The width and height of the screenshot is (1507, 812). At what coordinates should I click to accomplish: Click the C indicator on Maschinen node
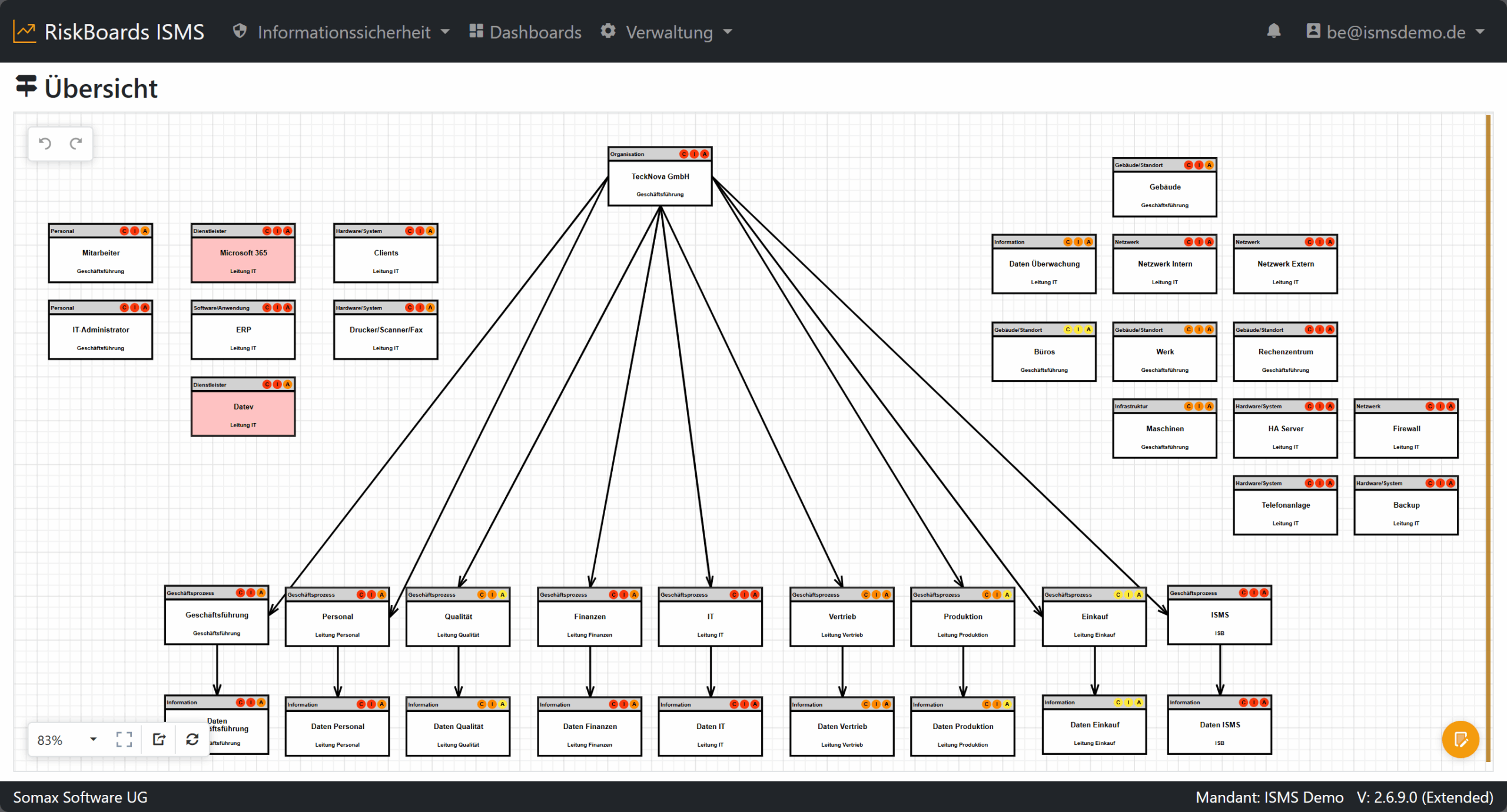[x=1189, y=406]
